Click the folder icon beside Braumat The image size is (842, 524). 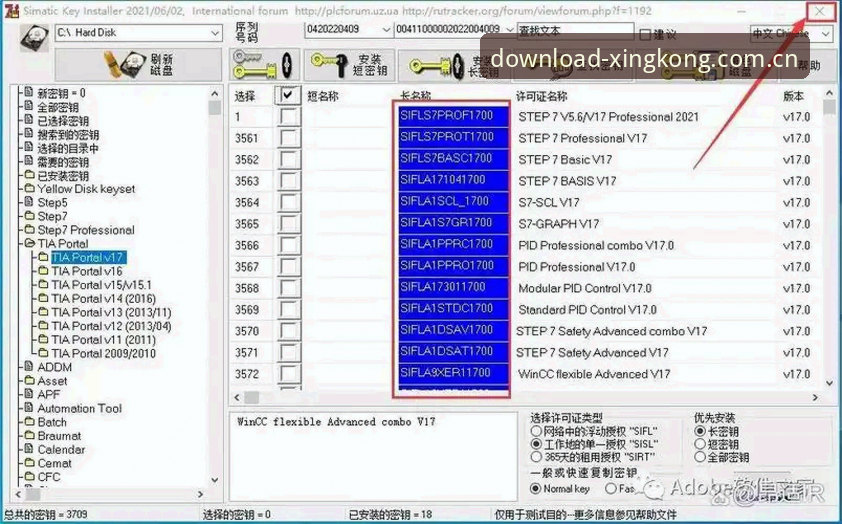pos(29,435)
